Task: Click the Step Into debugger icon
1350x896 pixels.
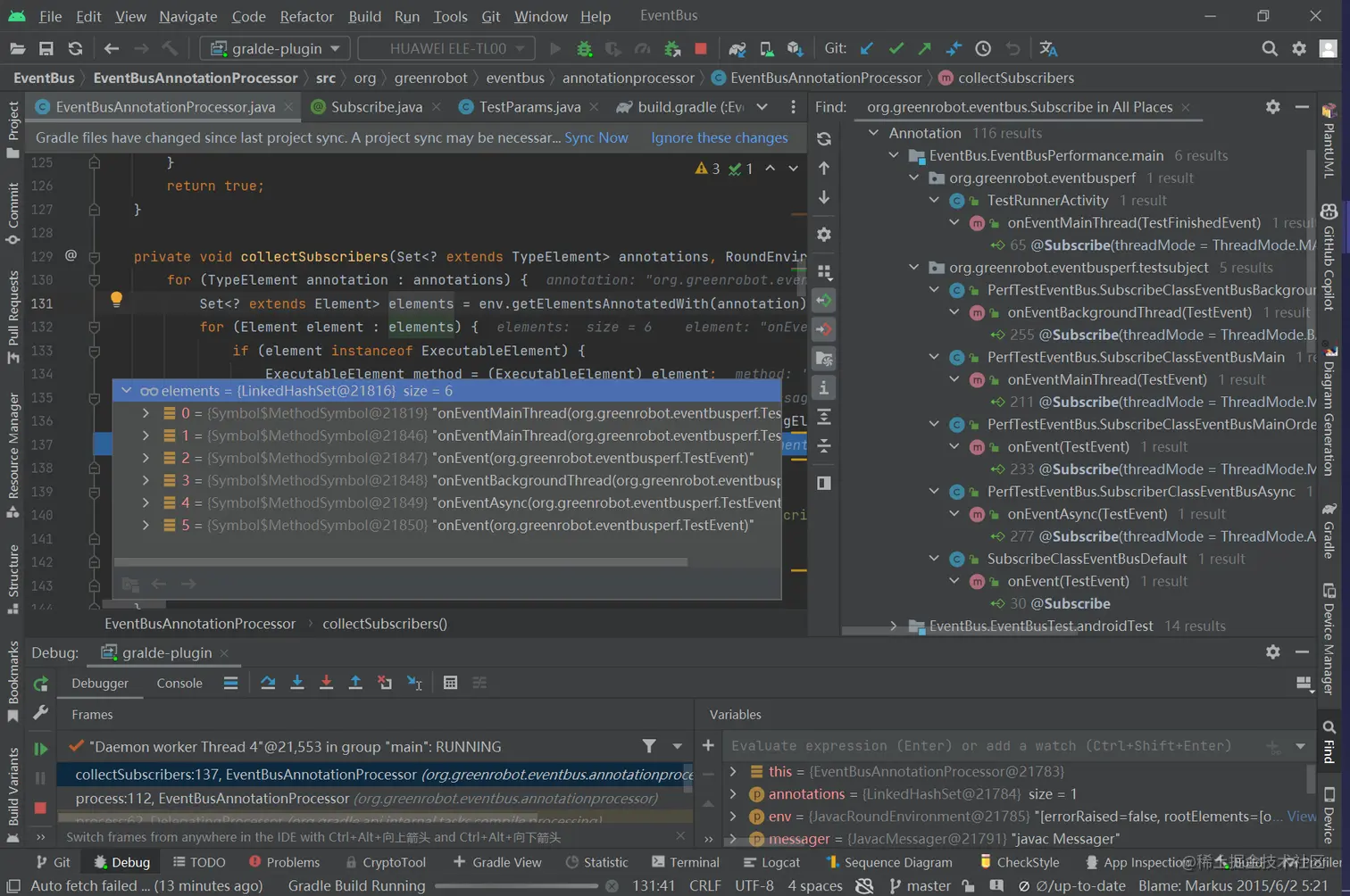Action: (297, 683)
